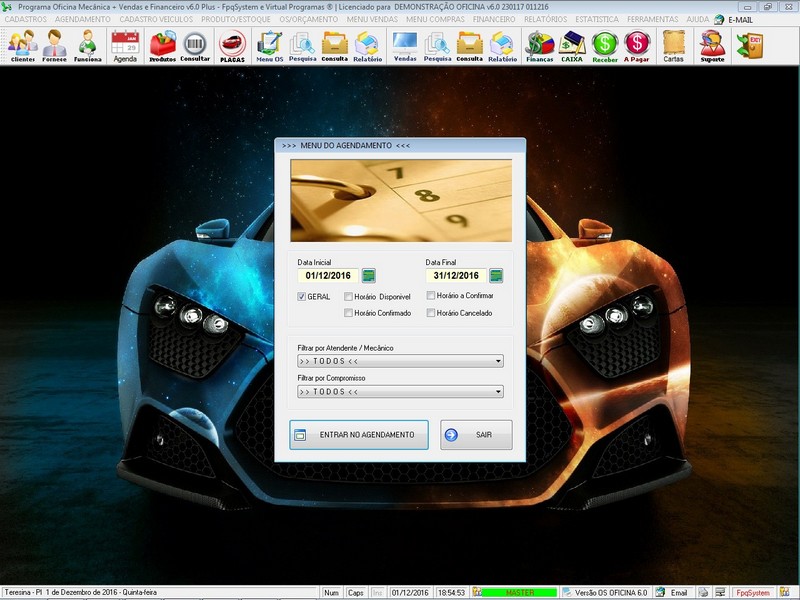Image resolution: width=800 pixels, height=600 pixels.
Task: Click printer icon in status bar
Action: [x=703, y=593]
